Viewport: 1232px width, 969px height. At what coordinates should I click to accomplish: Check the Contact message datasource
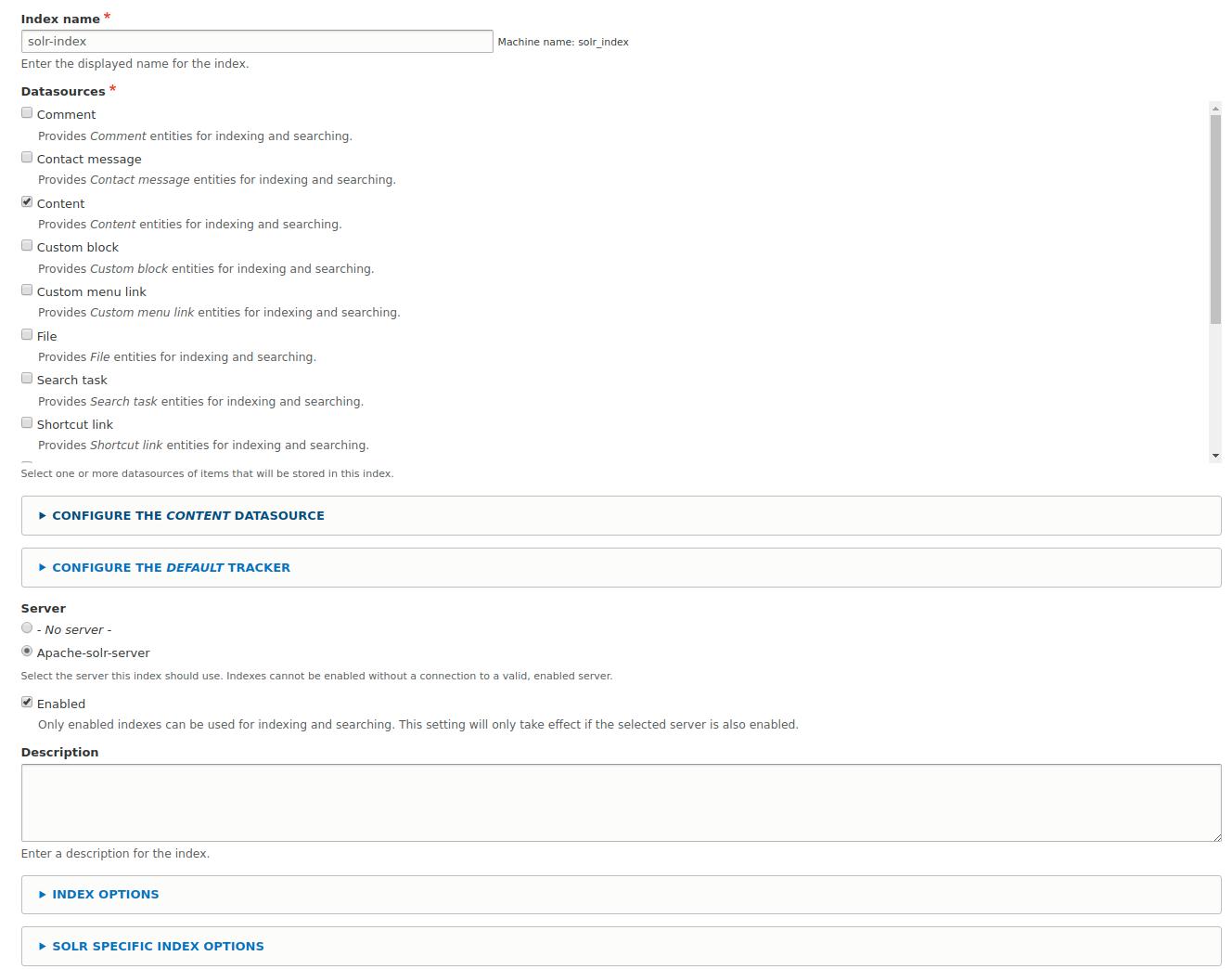click(27, 156)
